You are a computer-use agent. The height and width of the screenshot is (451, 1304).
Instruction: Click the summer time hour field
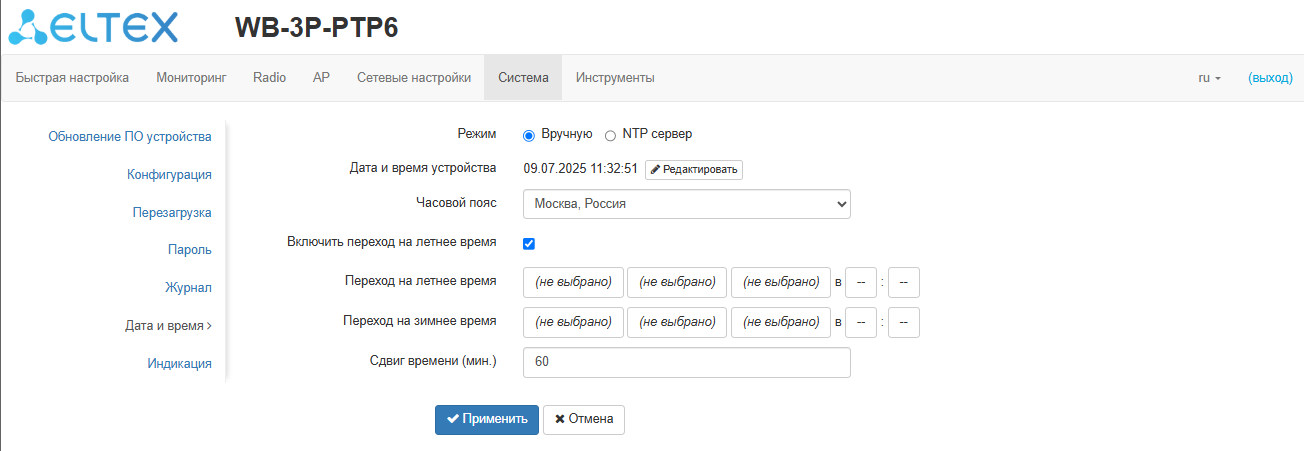860,282
